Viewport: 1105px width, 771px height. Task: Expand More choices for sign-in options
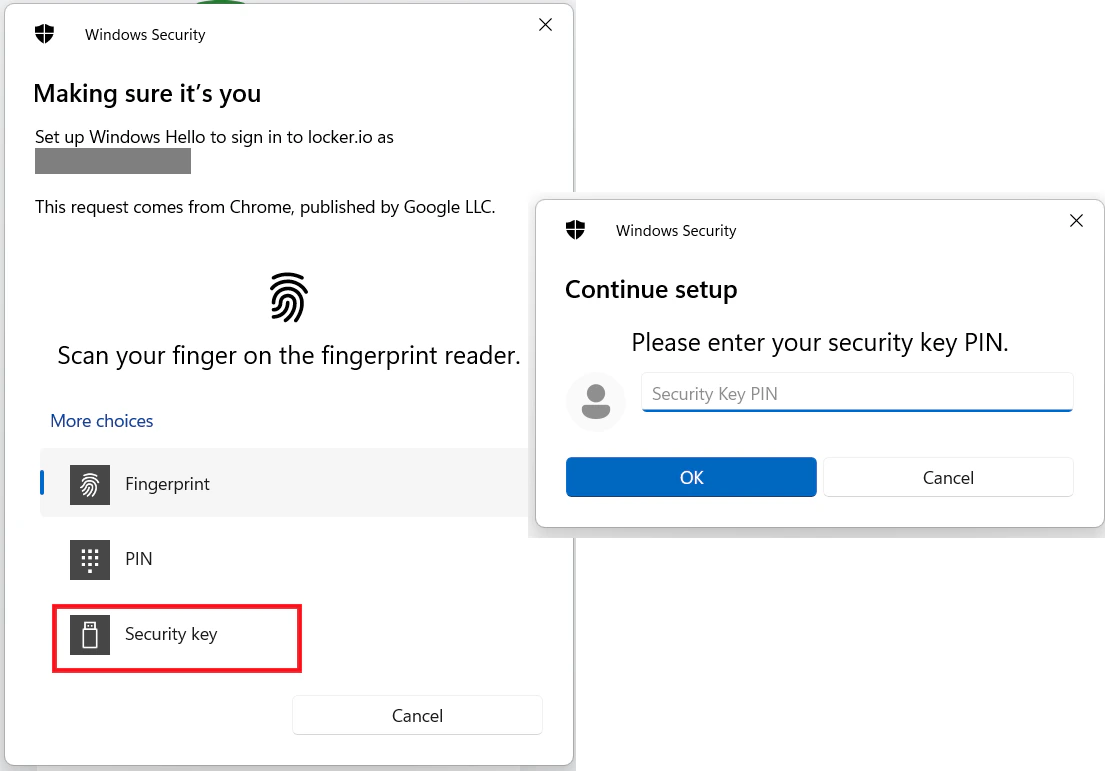(101, 420)
